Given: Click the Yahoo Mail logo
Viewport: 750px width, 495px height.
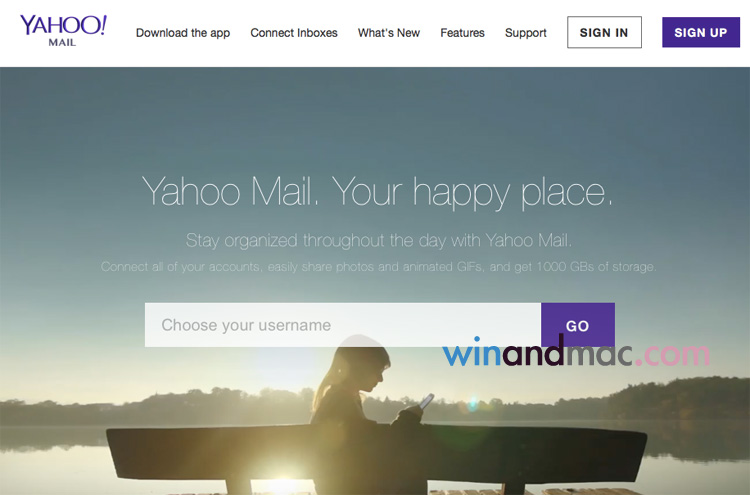Looking at the screenshot, I should click(x=63, y=31).
